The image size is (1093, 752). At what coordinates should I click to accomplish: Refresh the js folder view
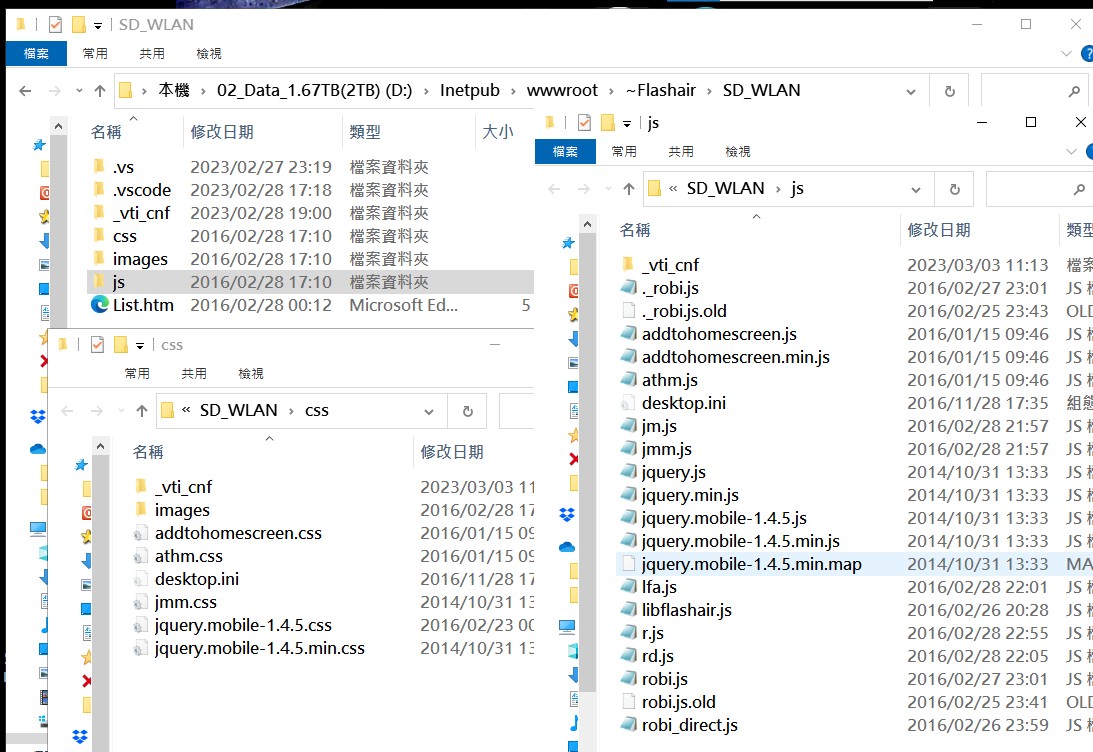tap(955, 189)
